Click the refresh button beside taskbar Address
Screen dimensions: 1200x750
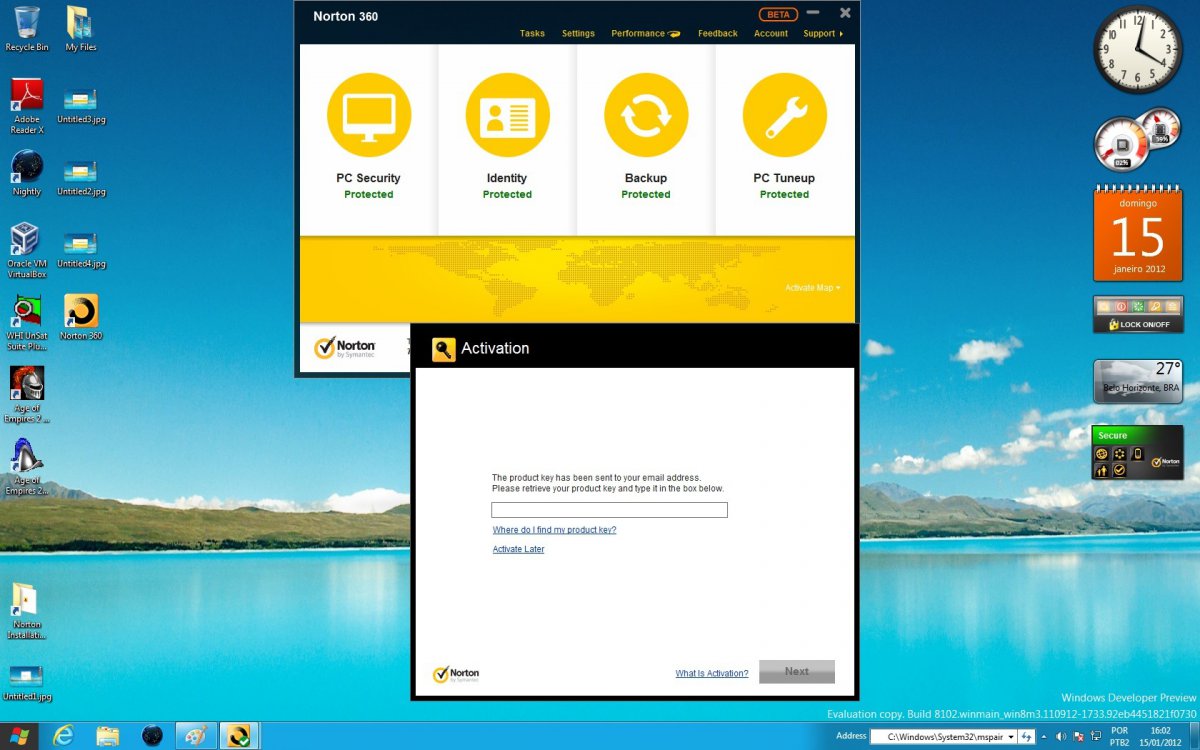coord(1026,737)
